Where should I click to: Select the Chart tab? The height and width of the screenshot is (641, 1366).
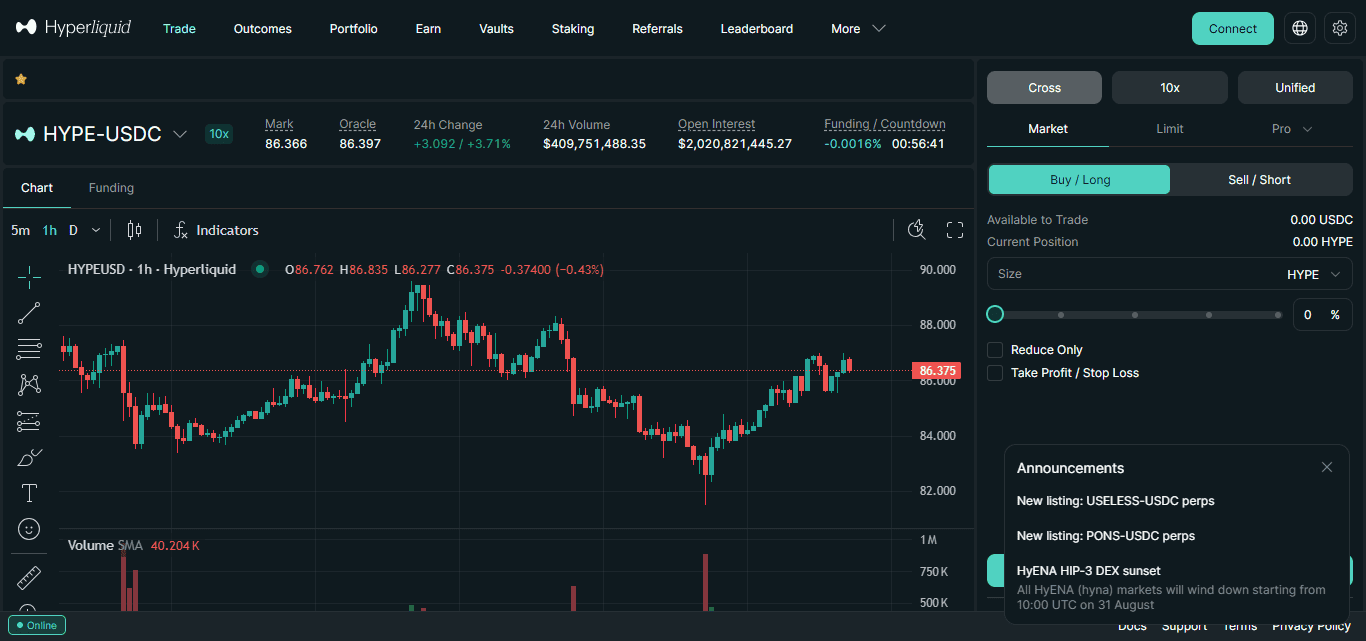(37, 188)
